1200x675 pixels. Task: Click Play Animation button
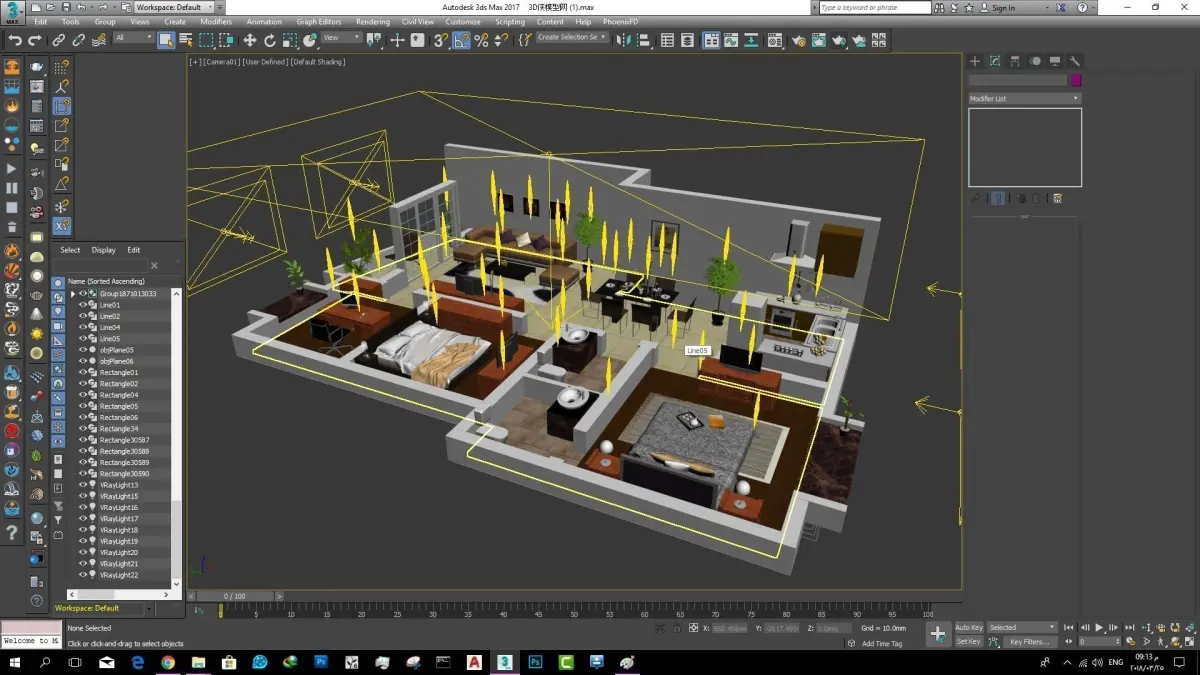tap(1099, 627)
